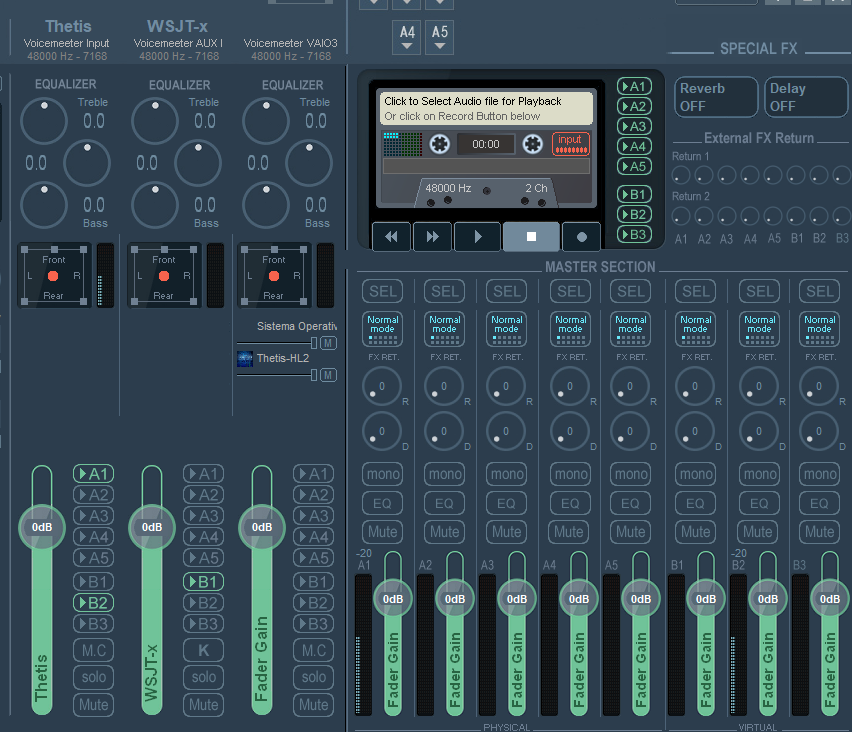This screenshot has width=852, height=732.
Task: Click the red input button on the cassette
Action: coord(570,144)
